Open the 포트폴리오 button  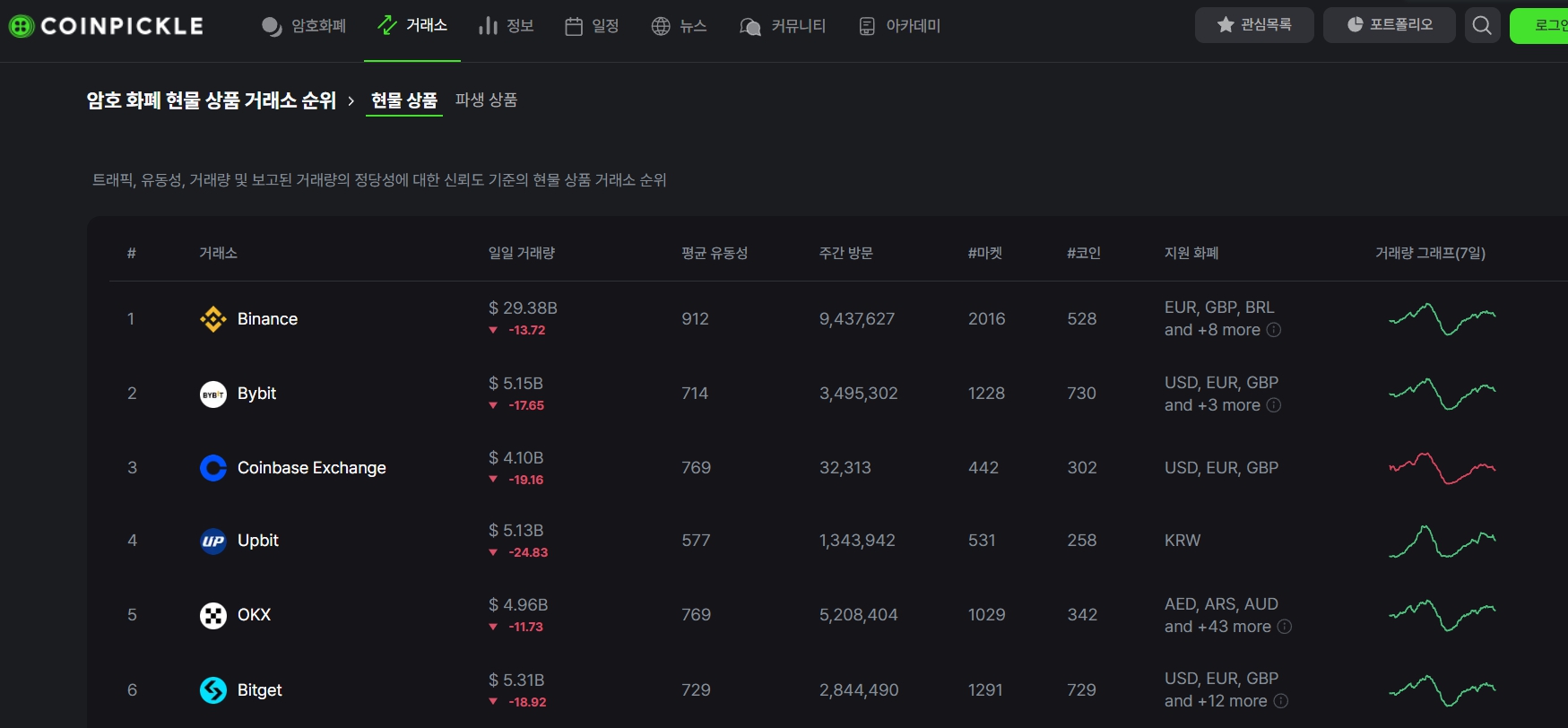(1390, 25)
